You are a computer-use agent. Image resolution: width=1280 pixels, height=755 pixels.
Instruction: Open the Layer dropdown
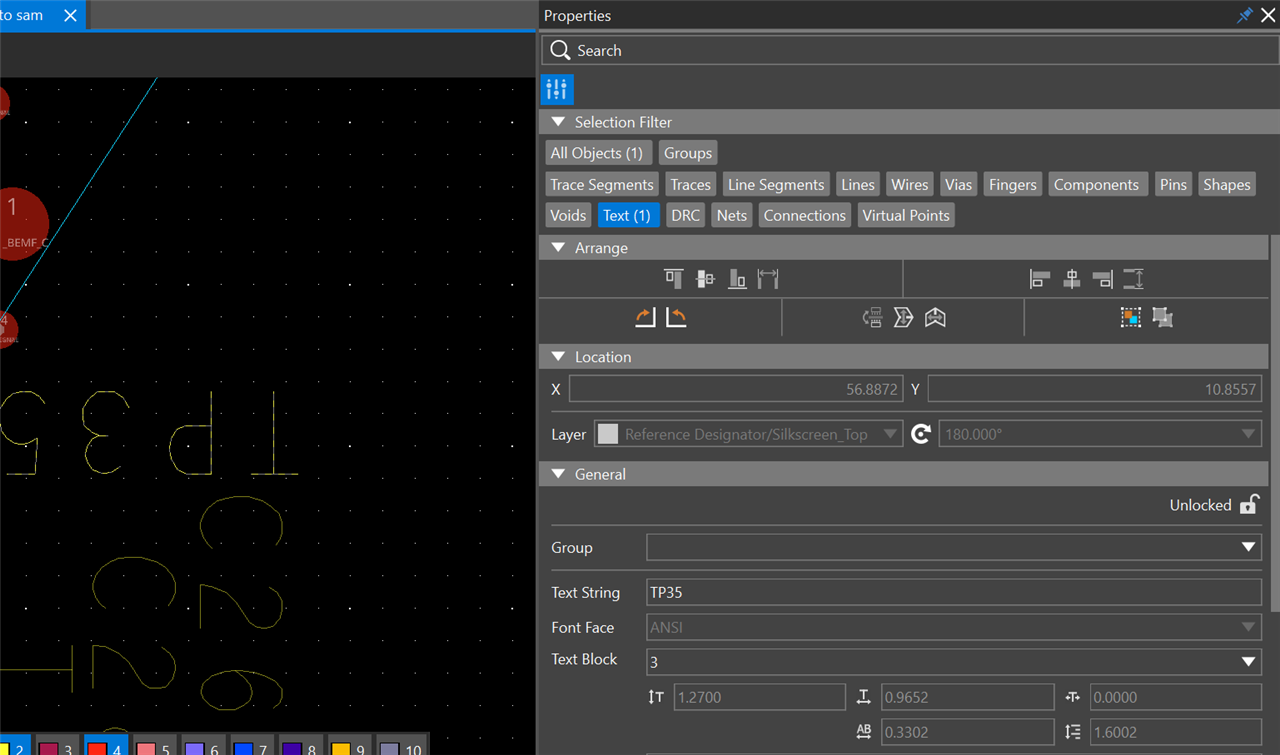tap(749, 434)
